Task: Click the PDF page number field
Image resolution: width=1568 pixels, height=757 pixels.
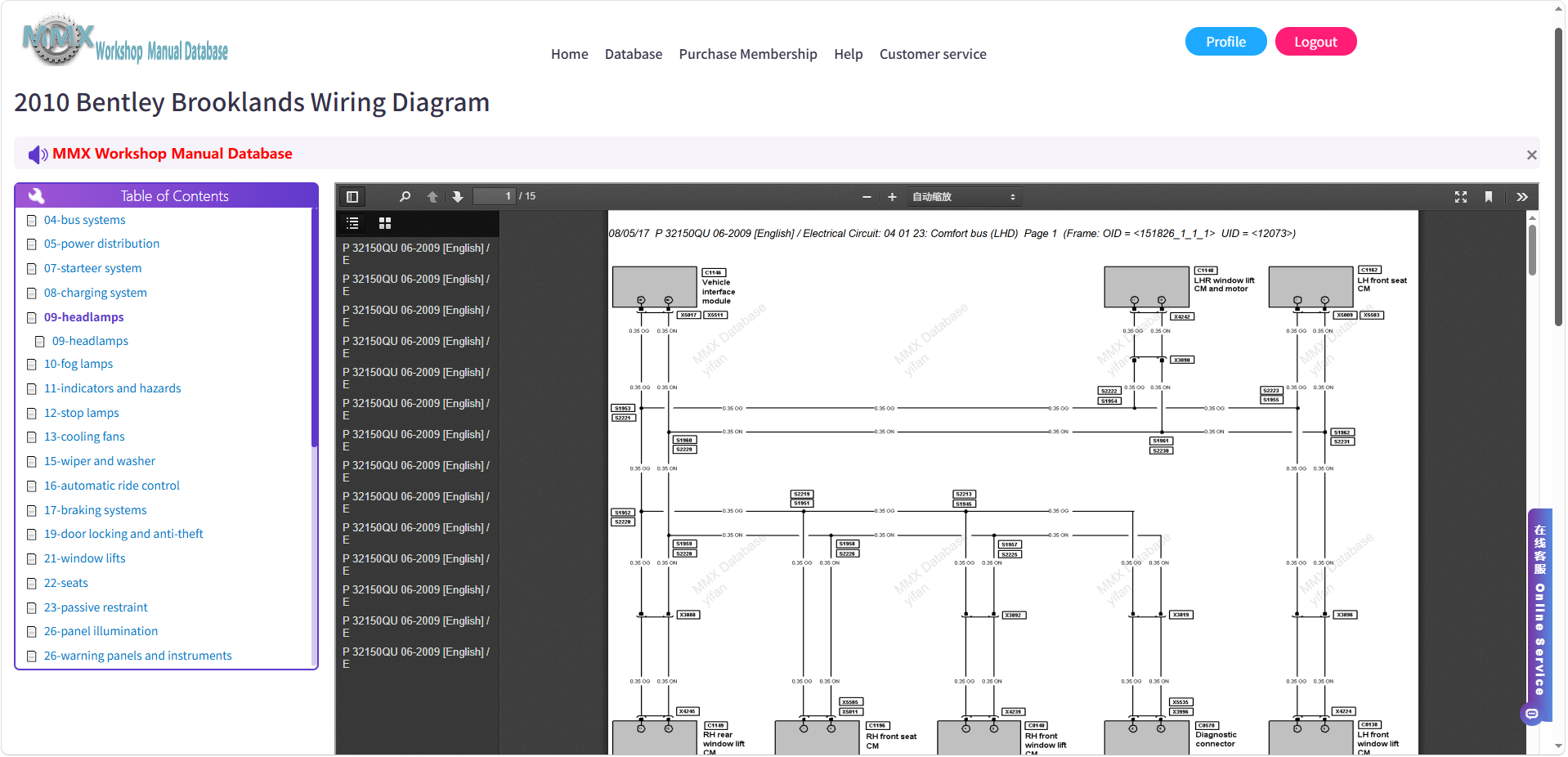Action: 494,196
